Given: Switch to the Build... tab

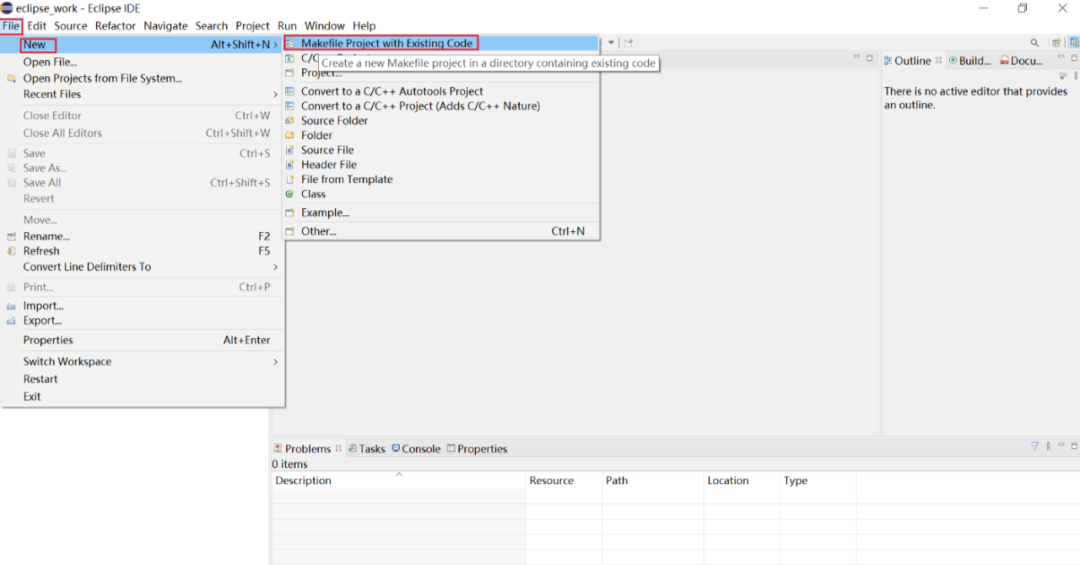Looking at the screenshot, I should tap(970, 61).
